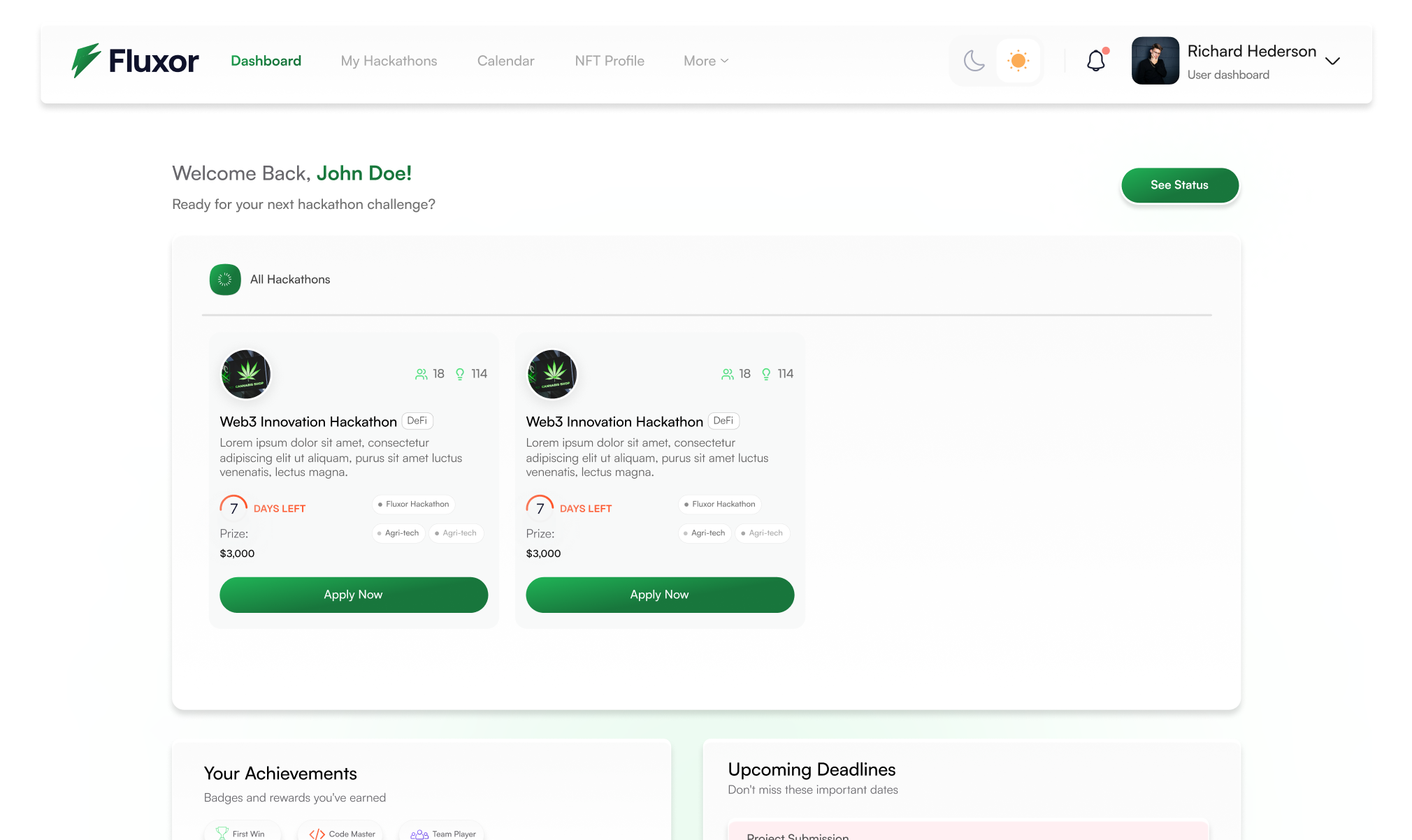The height and width of the screenshot is (840, 1412).
Task: Open NFT Profile nav link
Action: 610,61
